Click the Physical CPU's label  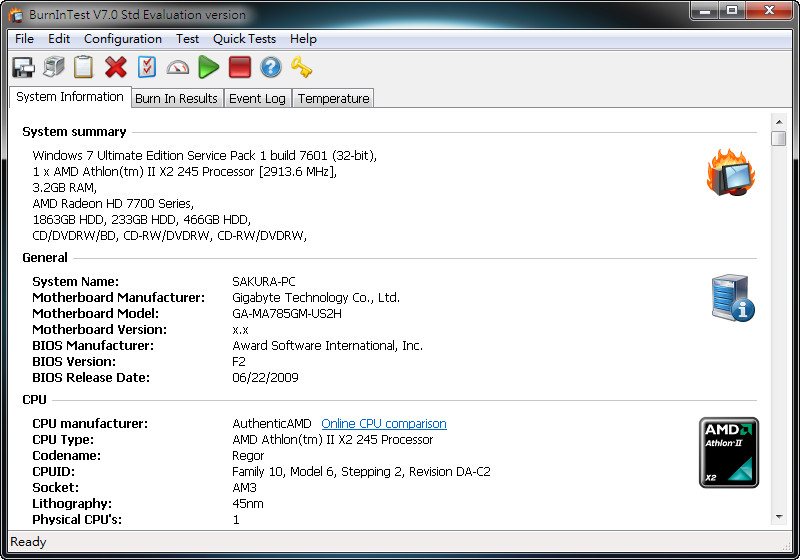[77, 520]
